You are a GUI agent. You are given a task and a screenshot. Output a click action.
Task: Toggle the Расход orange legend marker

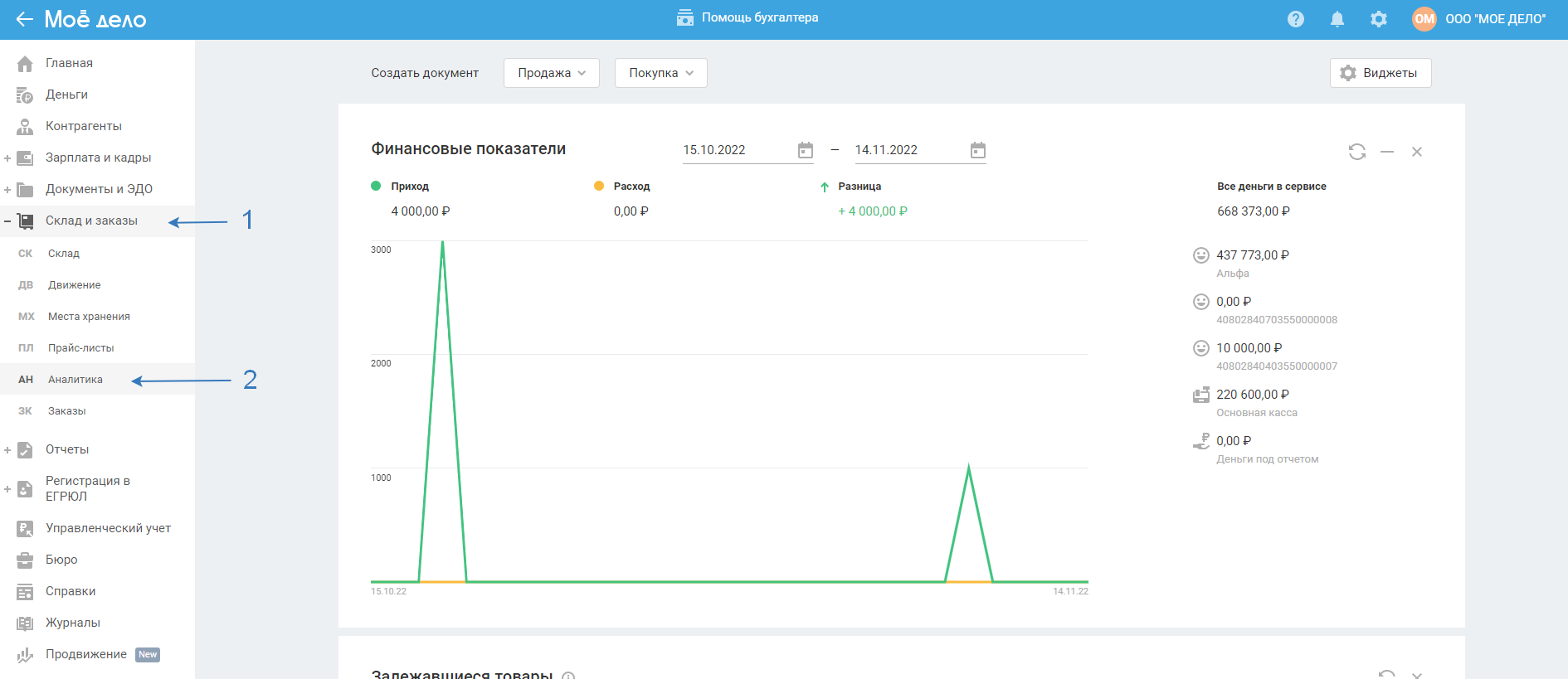(x=599, y=187)
